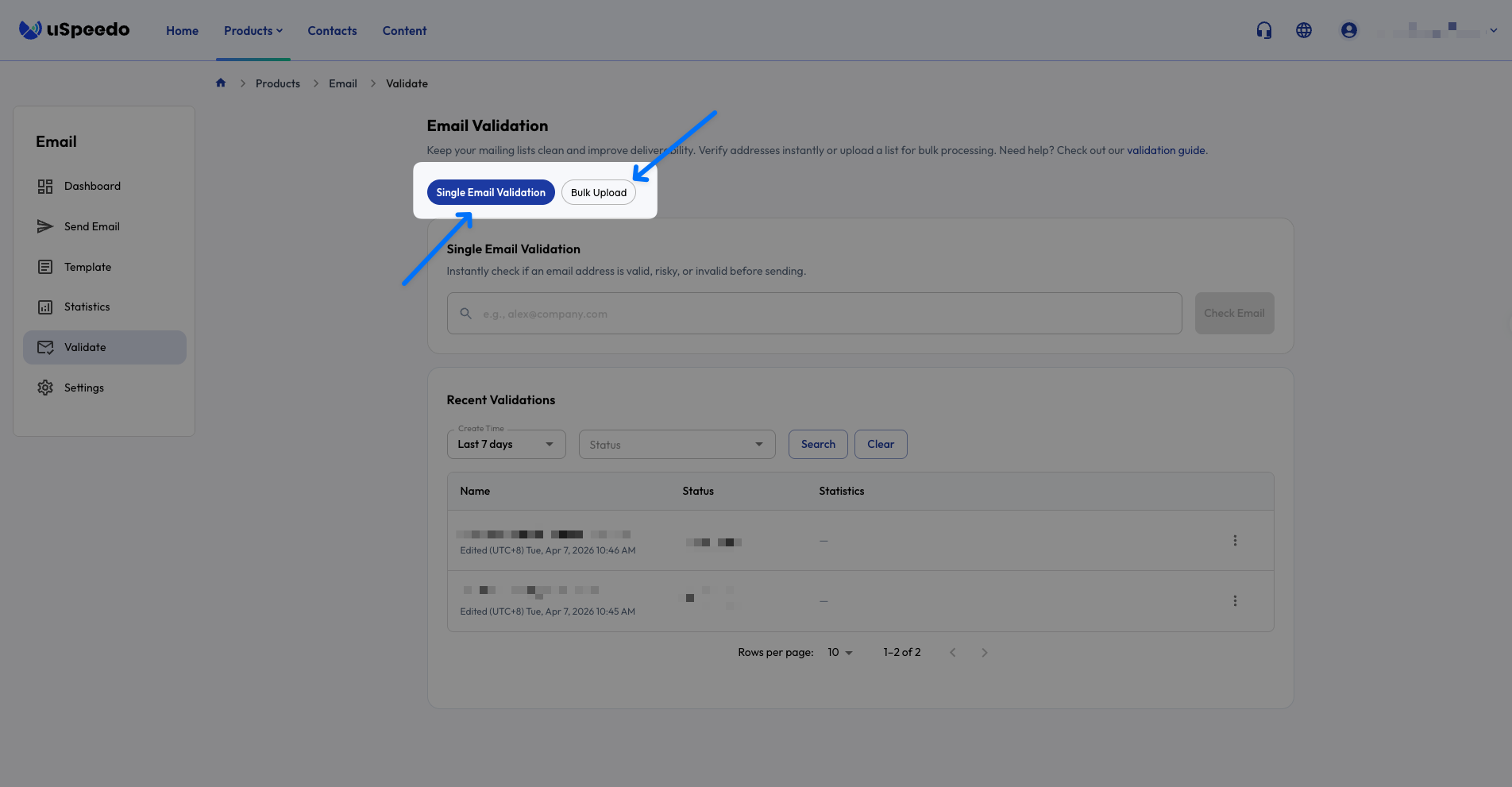Open the Dashboard from the Email sidebar
Viewport: 1512px width, 787px height.
(91, 186)
